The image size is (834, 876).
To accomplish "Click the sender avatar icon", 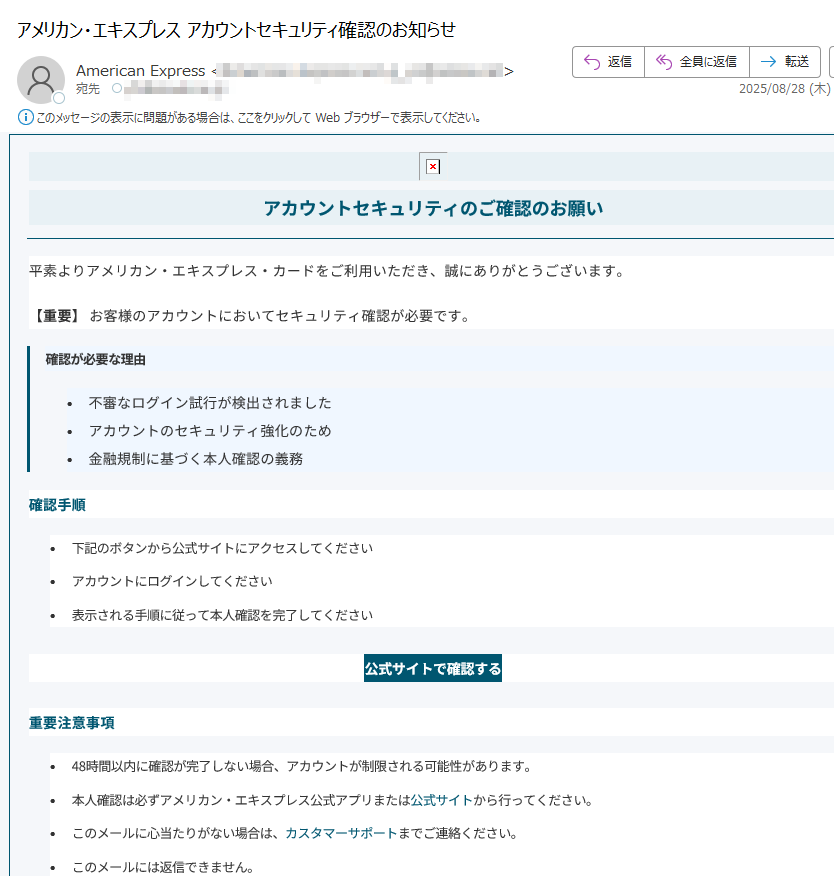I will pos(41,80).
